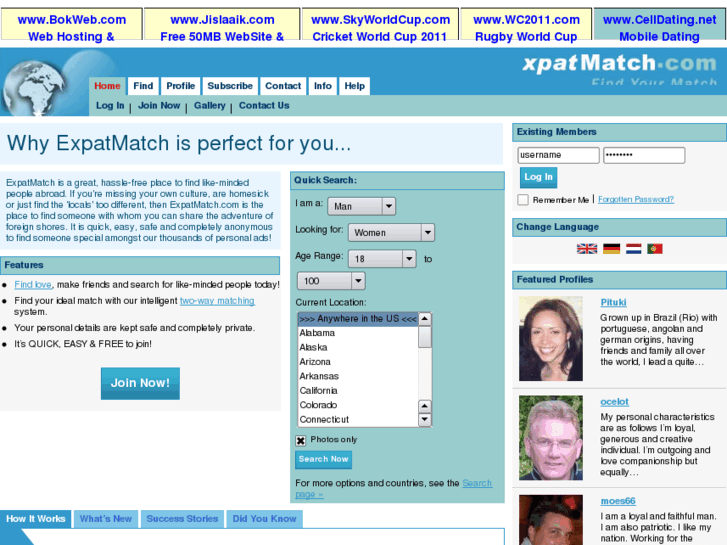Open the Did You Know tab

pos(264,519)
